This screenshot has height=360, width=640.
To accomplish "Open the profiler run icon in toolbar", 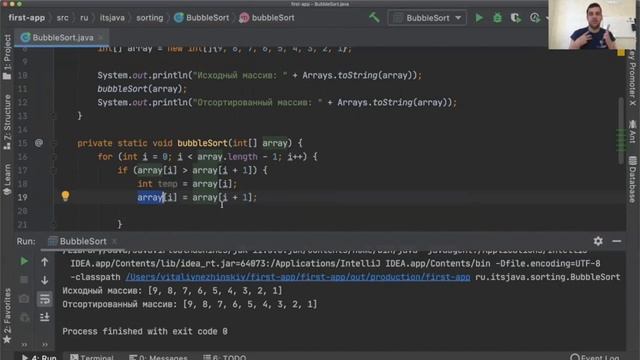I will point(535,18).
